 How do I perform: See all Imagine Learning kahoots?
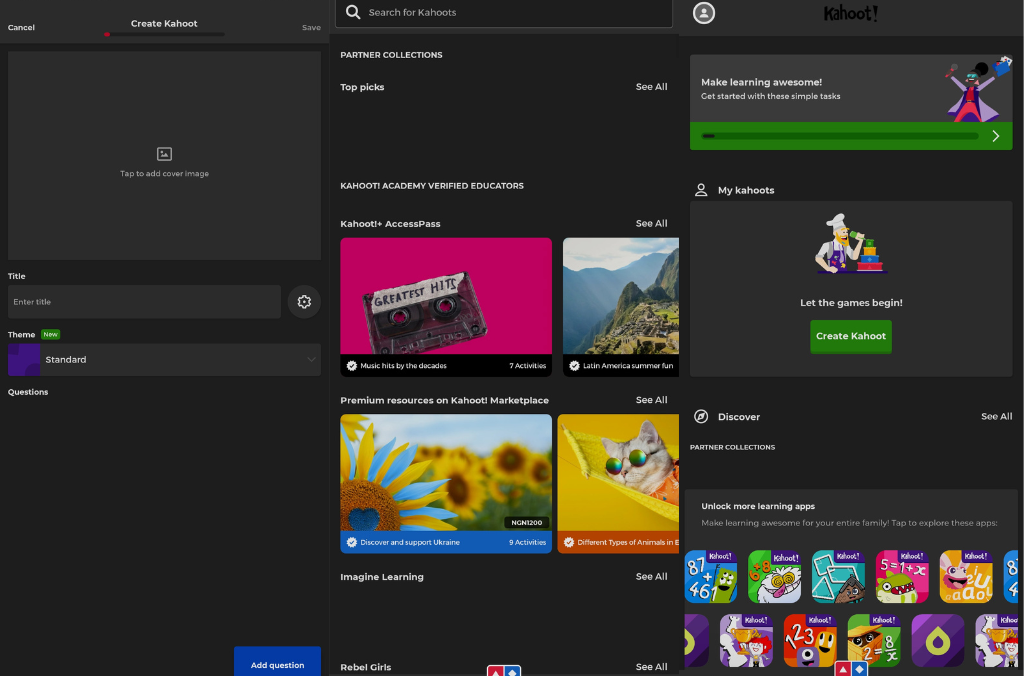click(651, 576)
